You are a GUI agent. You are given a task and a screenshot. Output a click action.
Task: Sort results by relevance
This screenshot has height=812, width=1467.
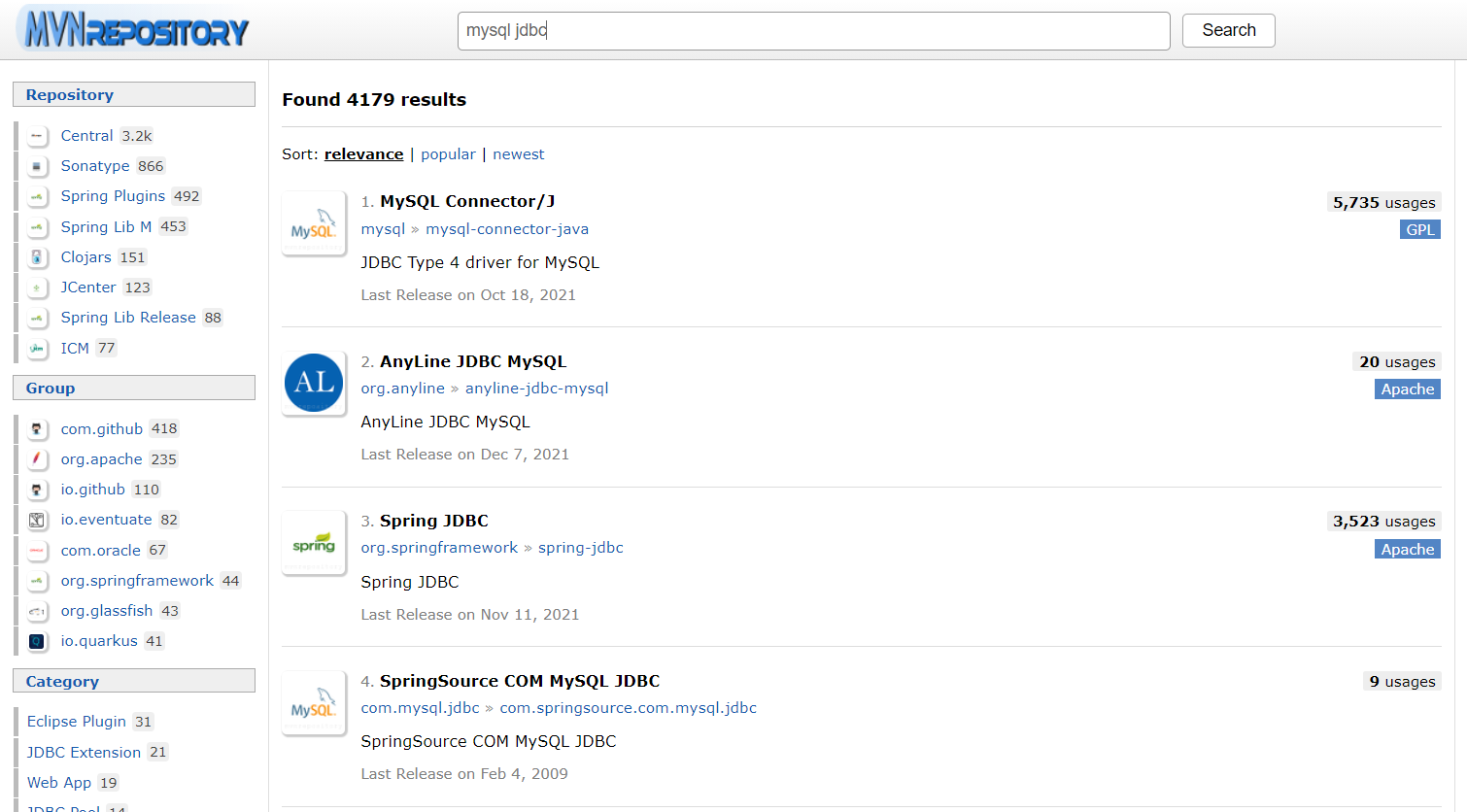click(x=363, y=154)
